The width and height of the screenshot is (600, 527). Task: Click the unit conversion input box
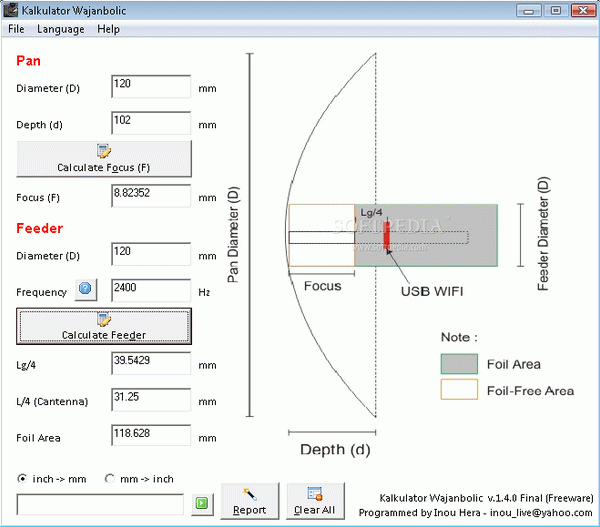tap(100, 504)
